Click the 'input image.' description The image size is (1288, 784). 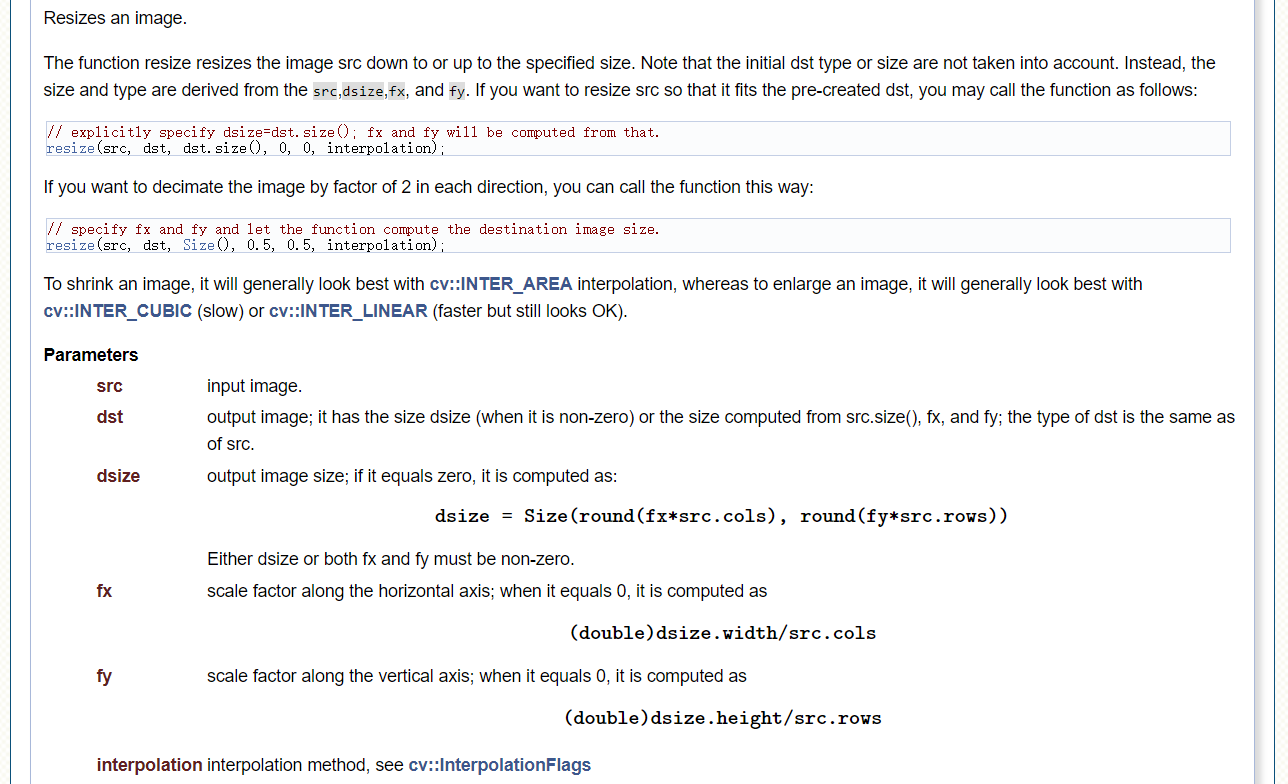254,386
